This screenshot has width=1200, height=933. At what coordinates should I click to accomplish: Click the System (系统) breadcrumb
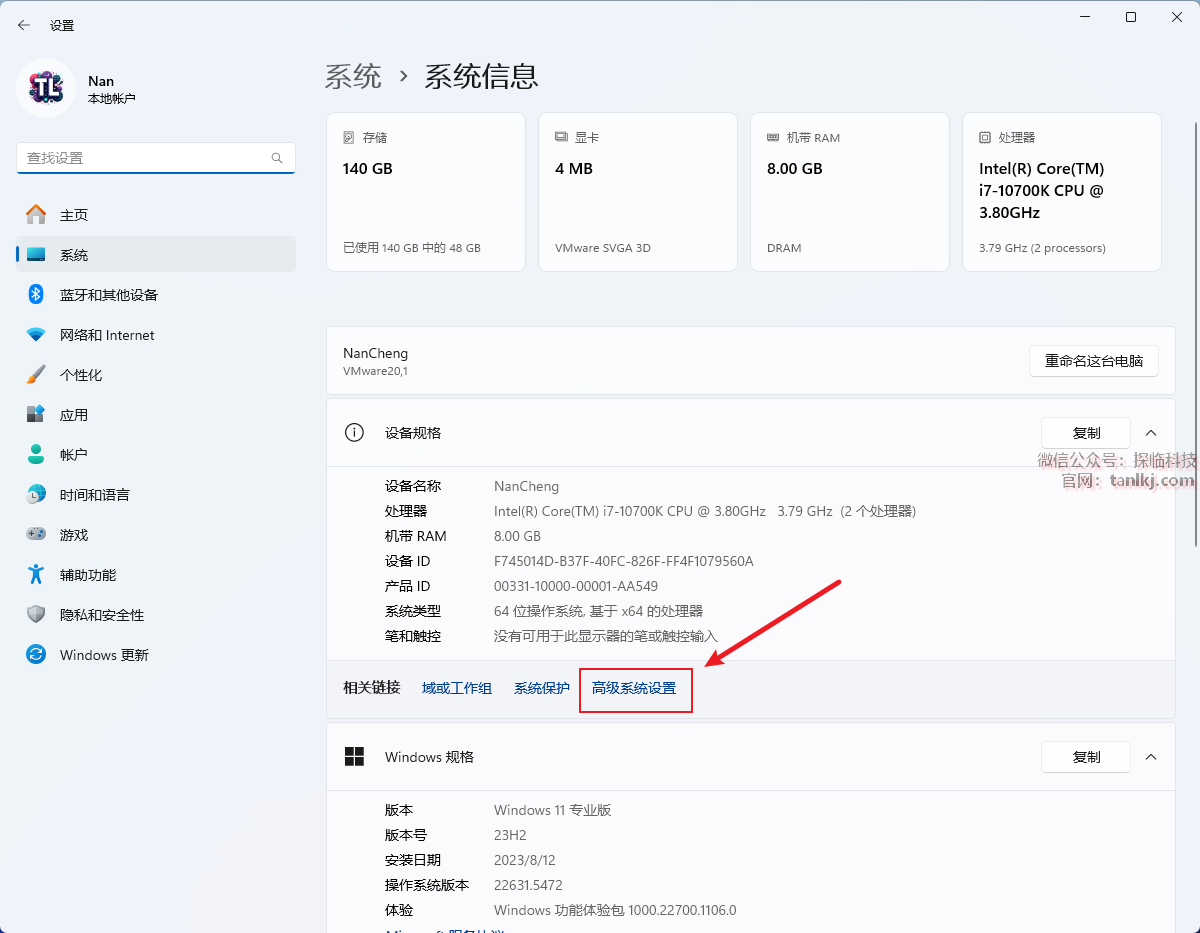pyautogui.click(x=353, y=77)
